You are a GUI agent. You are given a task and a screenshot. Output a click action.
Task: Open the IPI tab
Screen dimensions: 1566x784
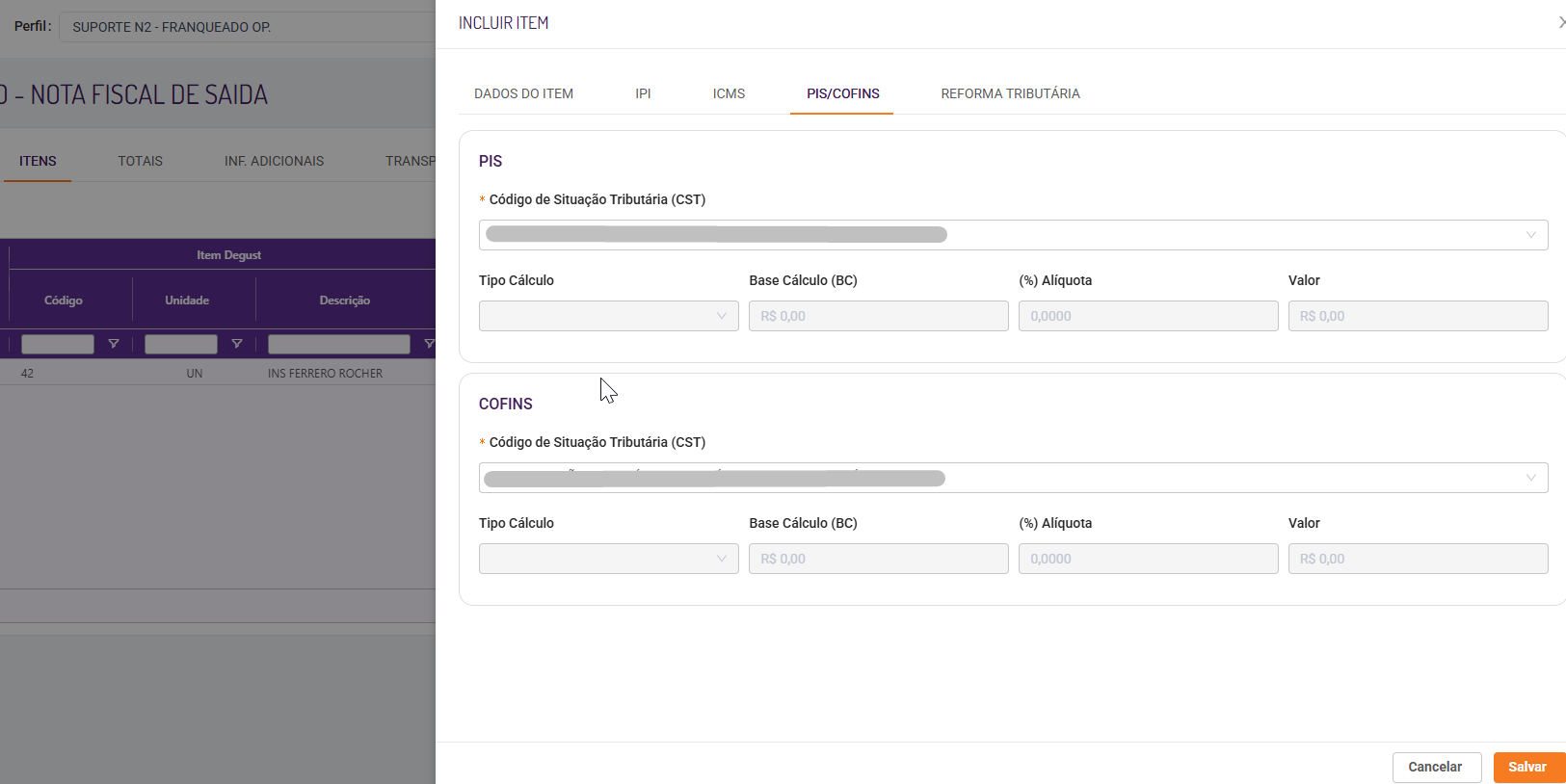click(x=643, y=93)
